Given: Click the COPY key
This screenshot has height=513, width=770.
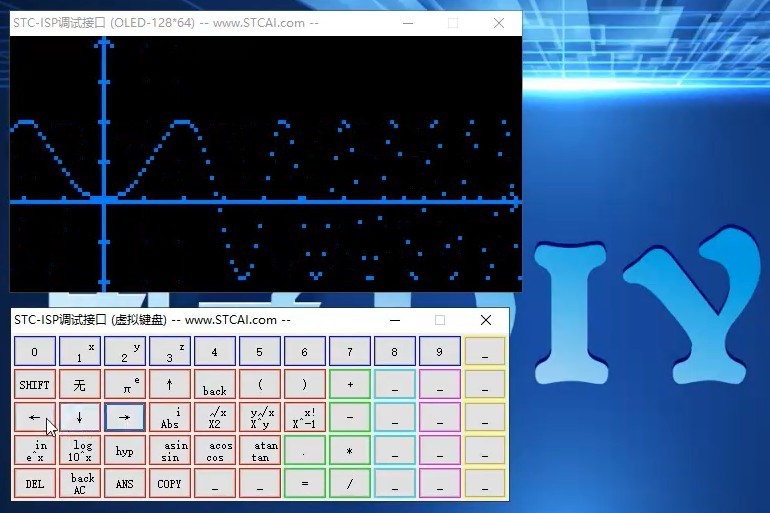Looking at the screenshot, I should (169, 484).
